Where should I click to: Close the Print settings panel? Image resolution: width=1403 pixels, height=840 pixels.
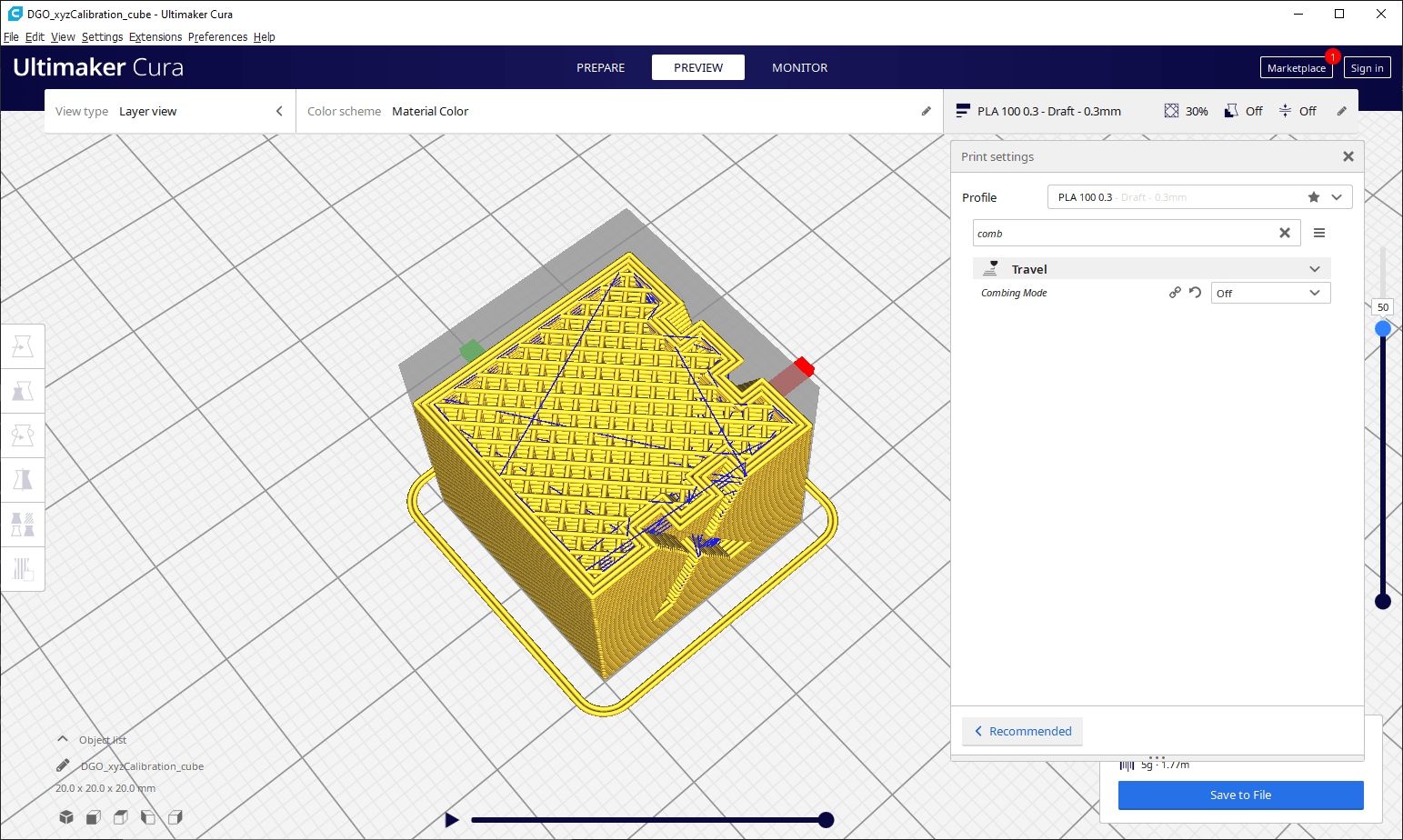click(1348, 156)
